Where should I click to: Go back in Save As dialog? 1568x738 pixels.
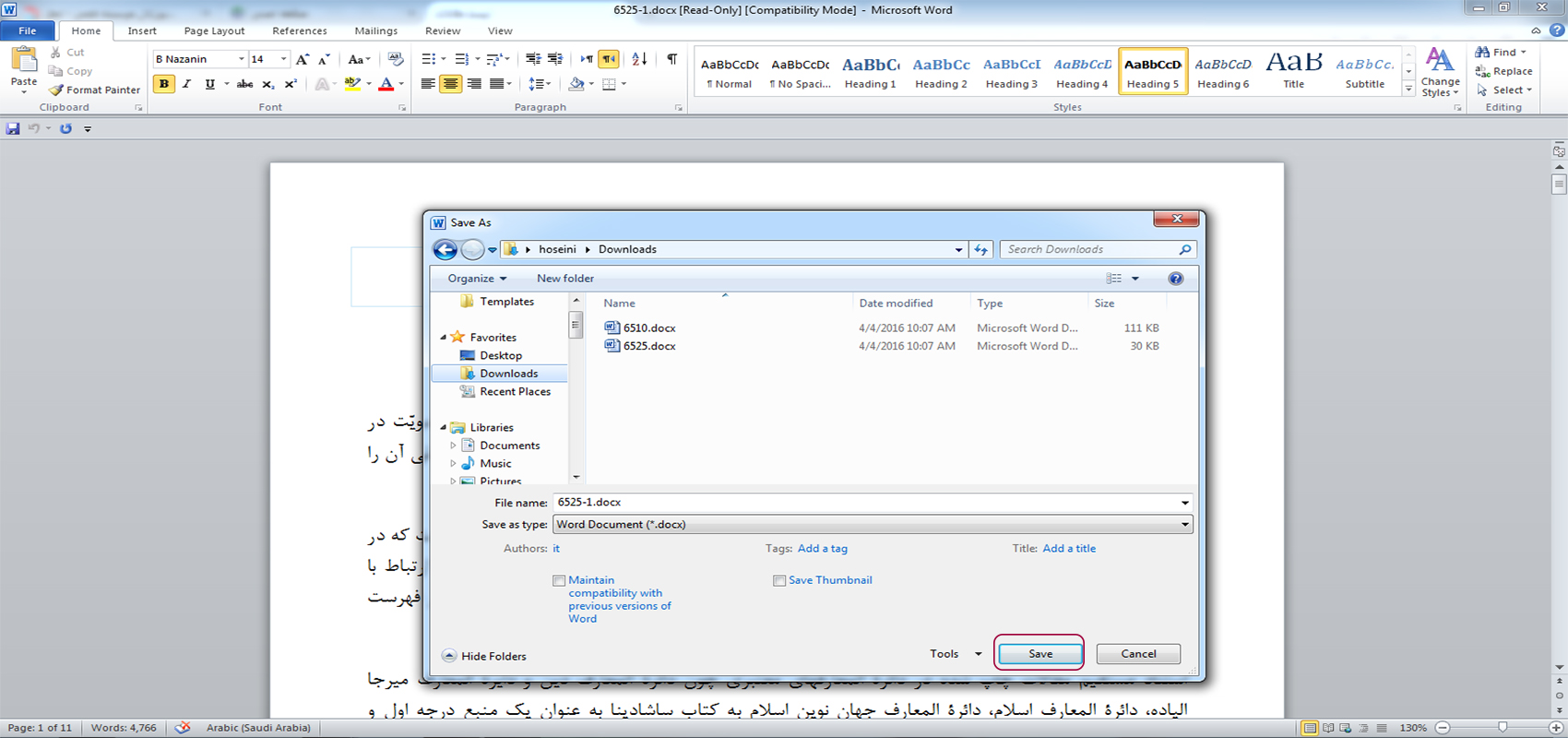pyautogui.click(x=445, y=249)
